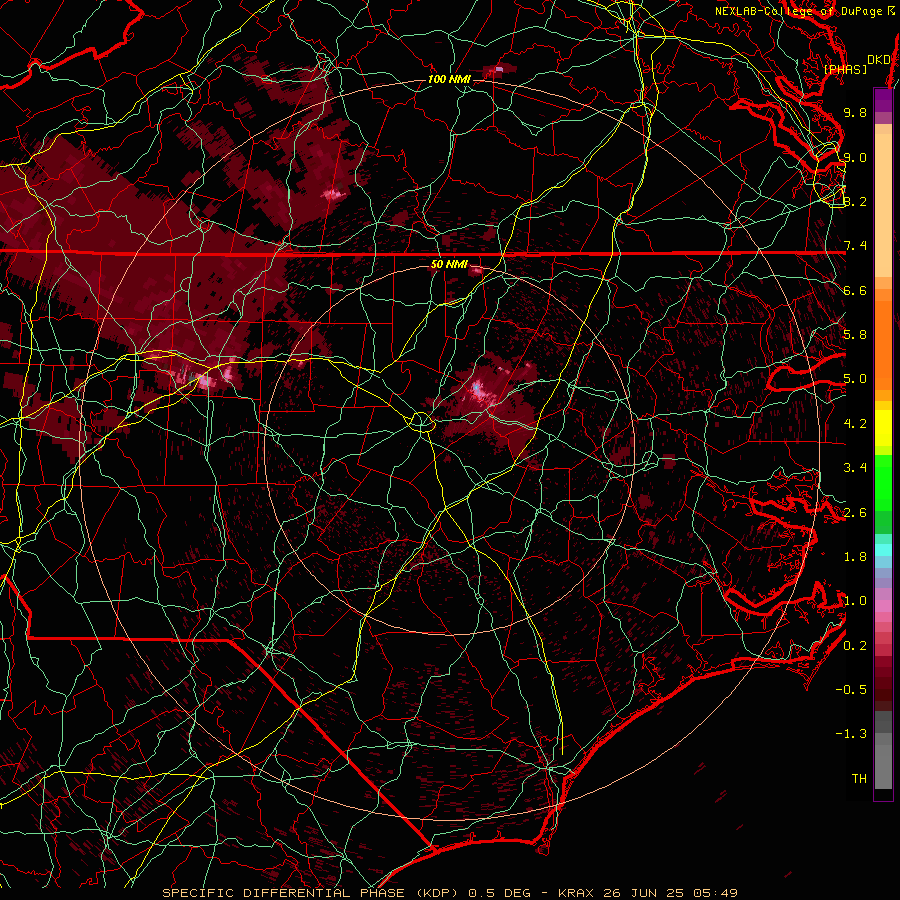Image resolution: width=900 pixels, height=900 pixels.
Task: Click the small radar site circle at map center
Action: click(421, 422)
